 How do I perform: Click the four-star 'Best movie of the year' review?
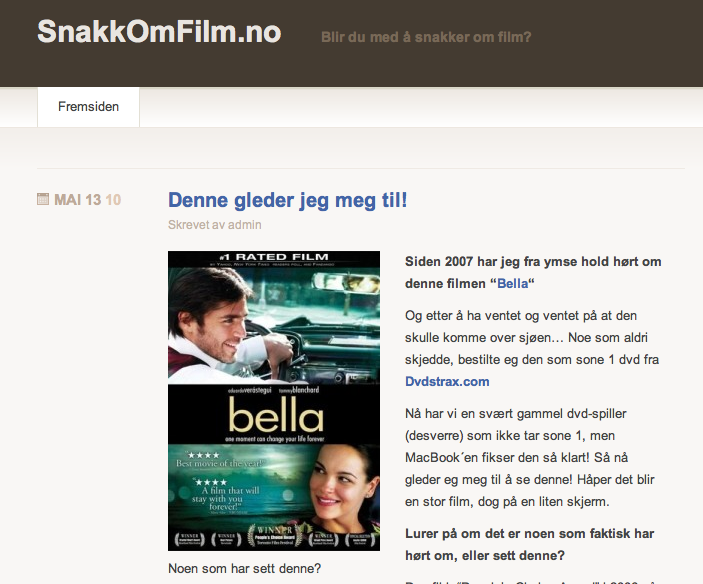click(220, 460)
